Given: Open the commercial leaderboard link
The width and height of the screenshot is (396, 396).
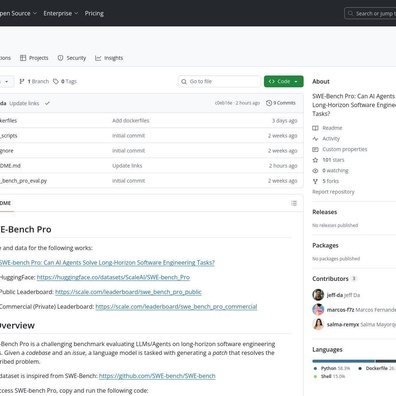Looking at the screenshot, I should click(176, 307).
